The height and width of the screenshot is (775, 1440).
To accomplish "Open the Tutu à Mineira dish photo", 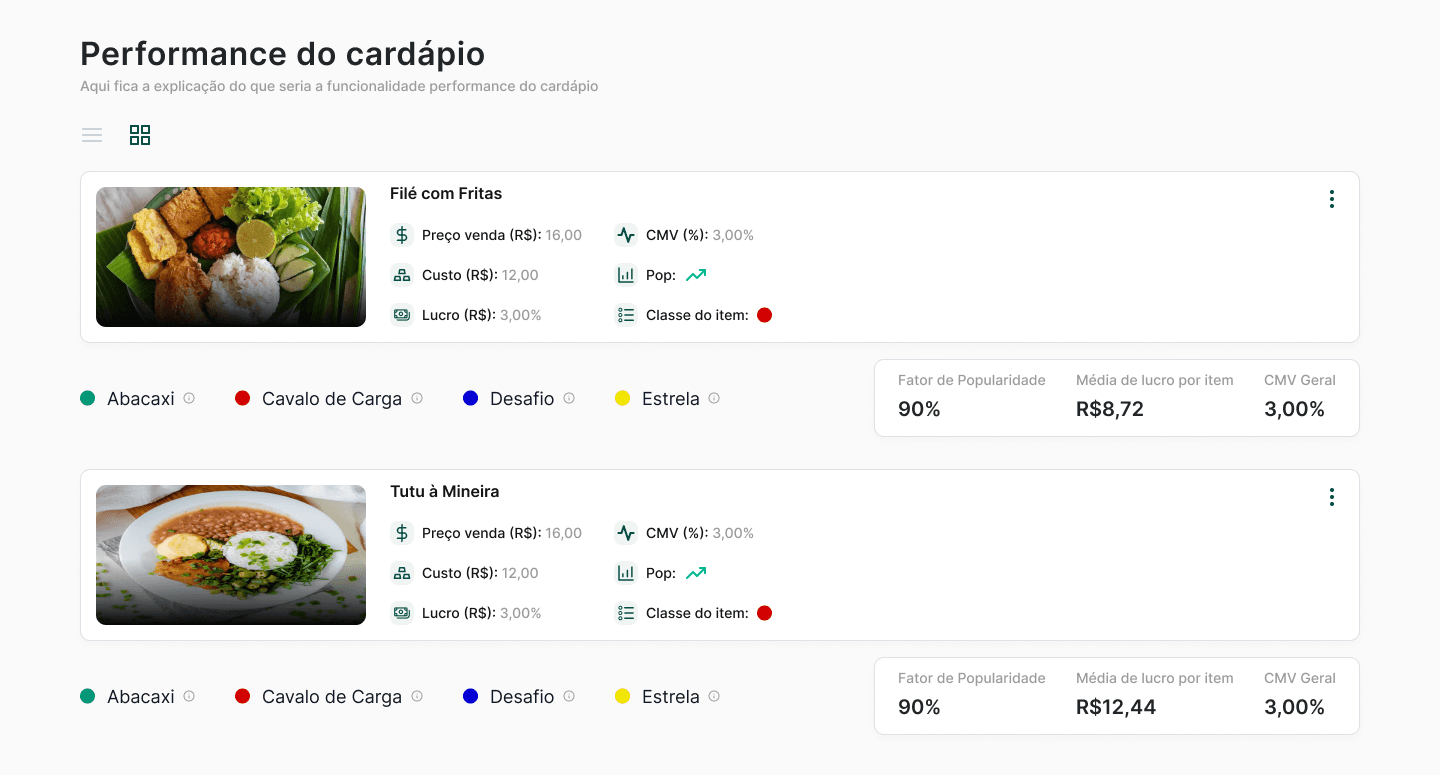I will pos(231,555).
